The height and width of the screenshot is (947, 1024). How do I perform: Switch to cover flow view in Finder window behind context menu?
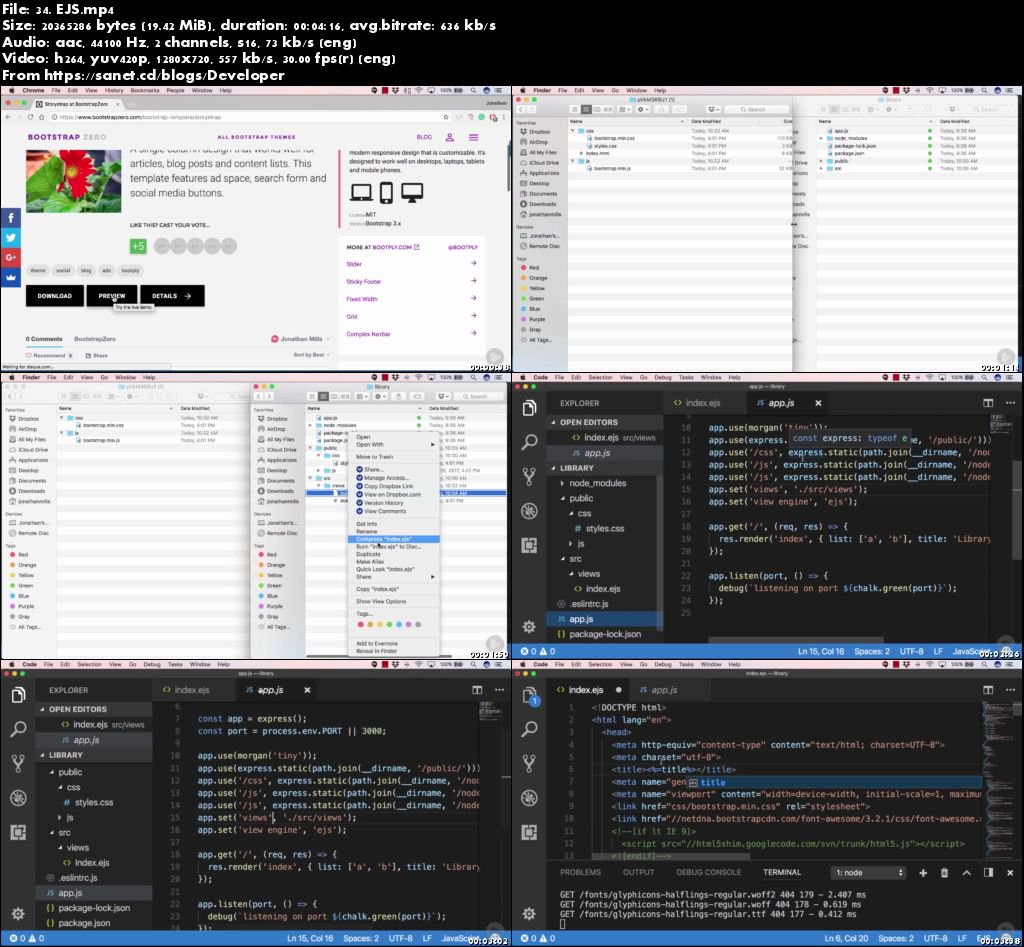click(x=345, y=396)
